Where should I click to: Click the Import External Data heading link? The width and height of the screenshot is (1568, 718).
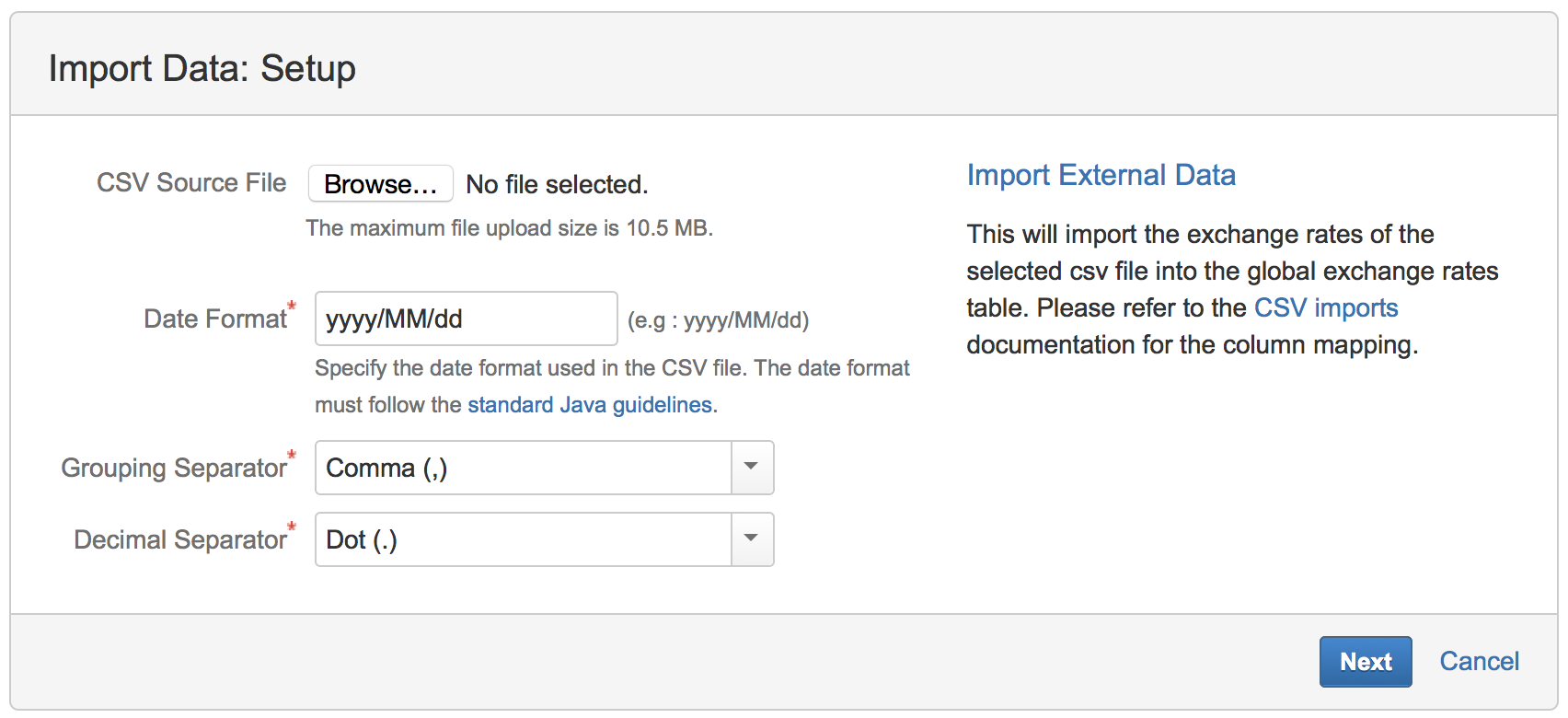point(1101,175)
